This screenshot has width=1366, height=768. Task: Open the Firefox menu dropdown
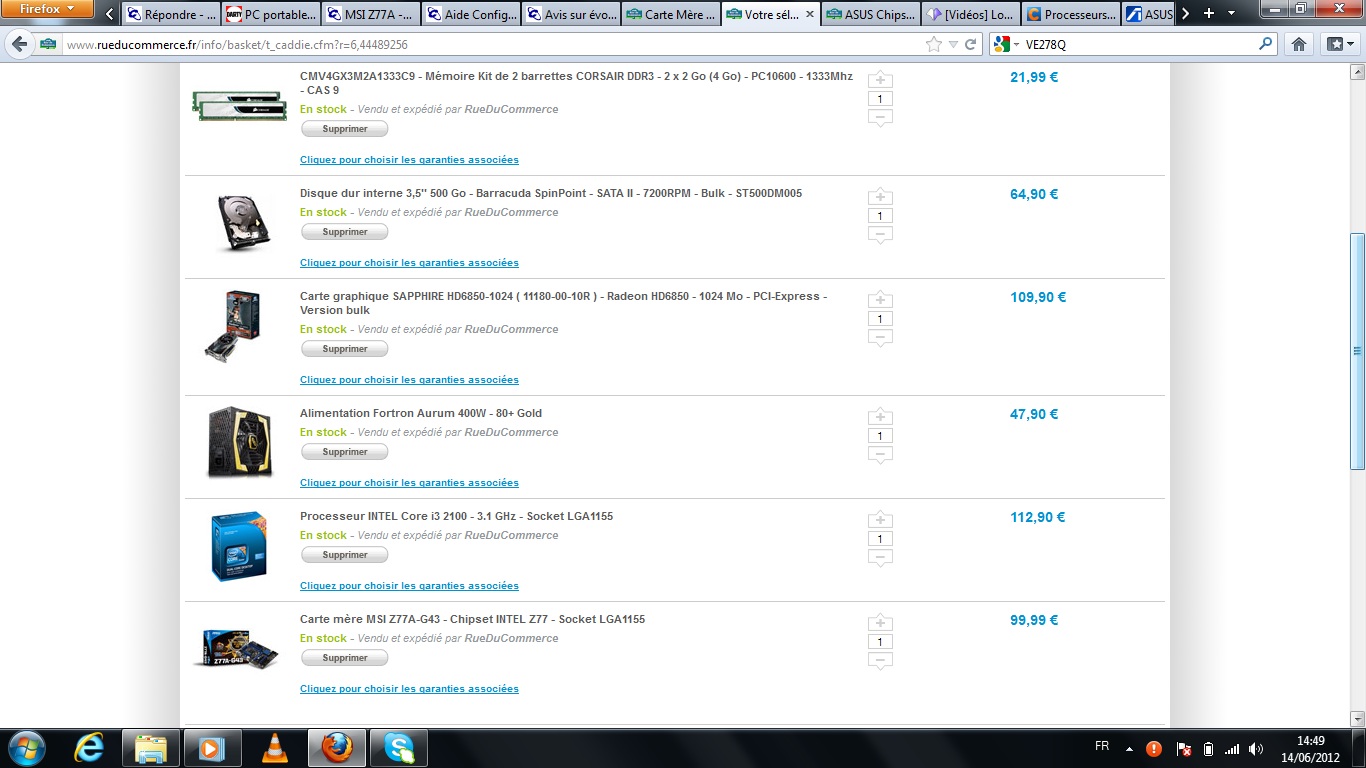pos(47,10)
